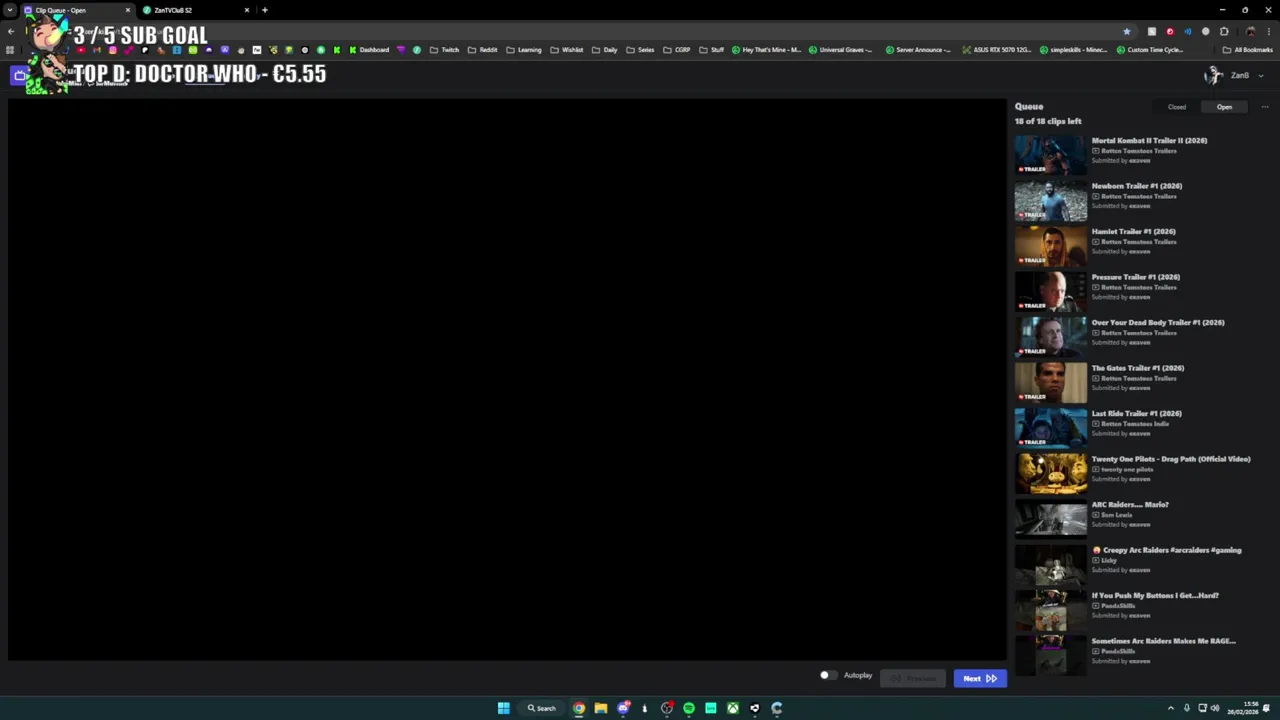Open the ZanB user account dropdown

point(1236,75)
